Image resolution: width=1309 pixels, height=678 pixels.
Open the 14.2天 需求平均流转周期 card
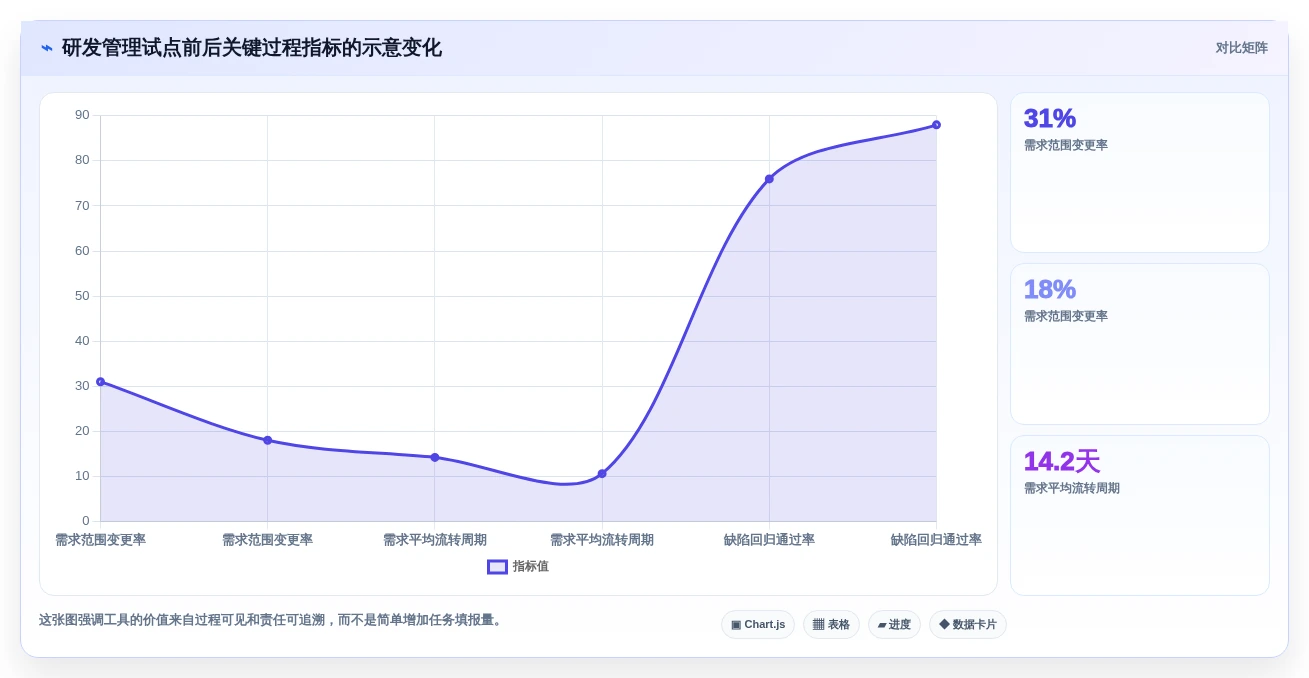[1140, 516]
